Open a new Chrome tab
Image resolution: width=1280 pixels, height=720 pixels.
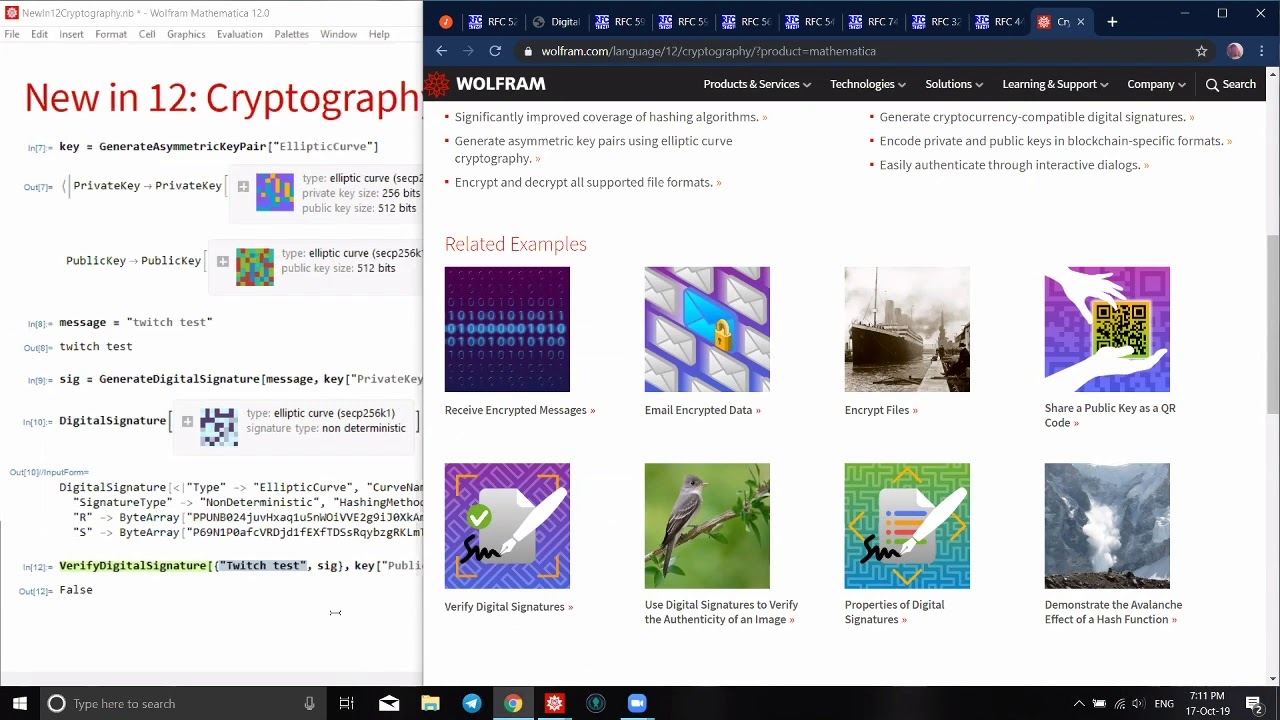click(x=1112, y=21)
